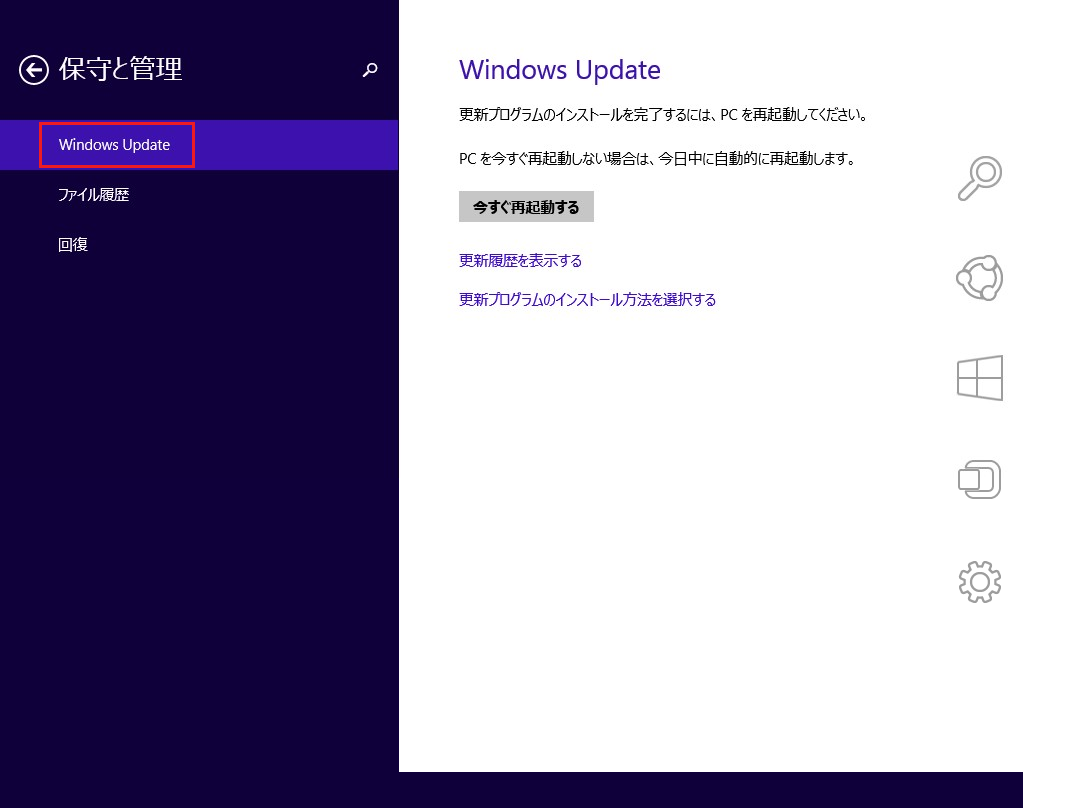
Task: Open the Settings gear charm
Action: (979, 581)
